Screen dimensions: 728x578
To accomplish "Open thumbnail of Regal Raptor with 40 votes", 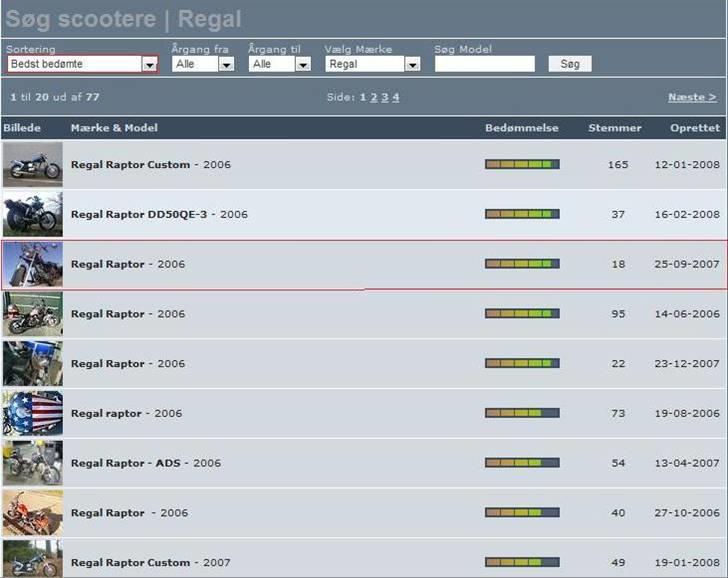I will click(32, 513).
